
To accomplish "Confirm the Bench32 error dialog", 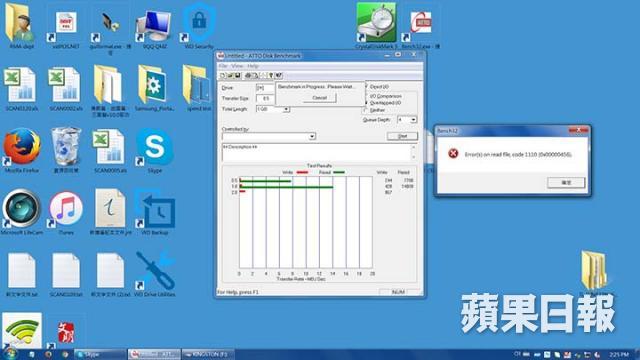I will [x=566, y=182].
